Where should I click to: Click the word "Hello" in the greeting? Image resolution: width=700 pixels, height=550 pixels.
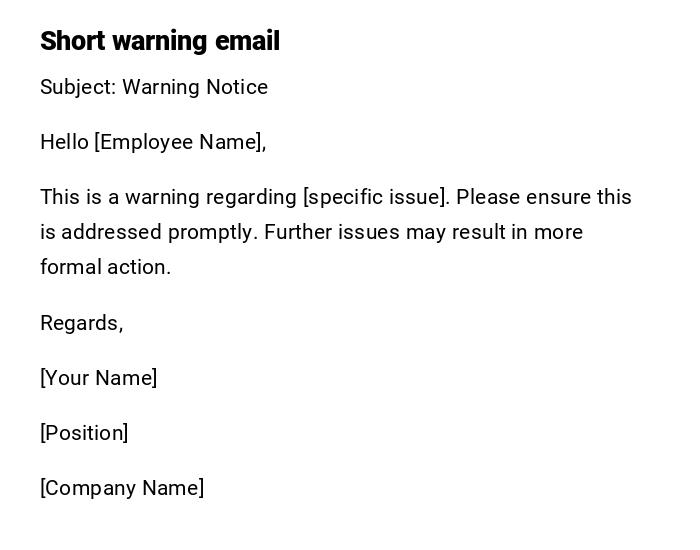coord(64,142)
